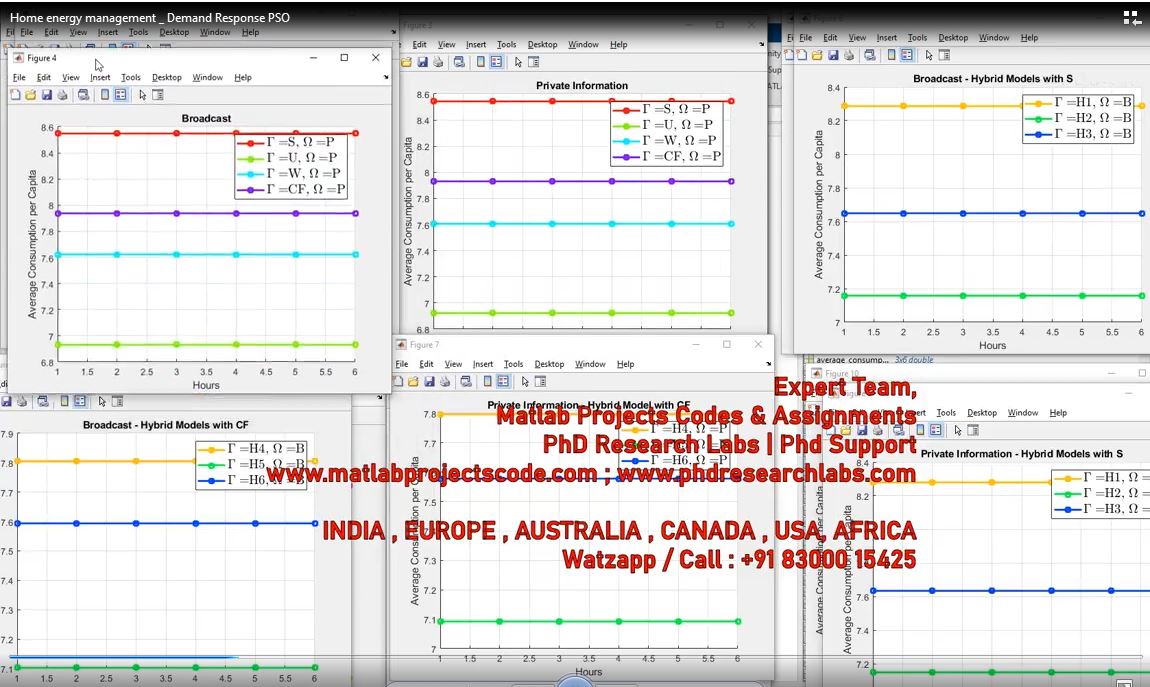This screenshot has height=687, width=1150.
Task: Toggle Insert Legend button in Figure 7 toolbar
Action: 503,381
